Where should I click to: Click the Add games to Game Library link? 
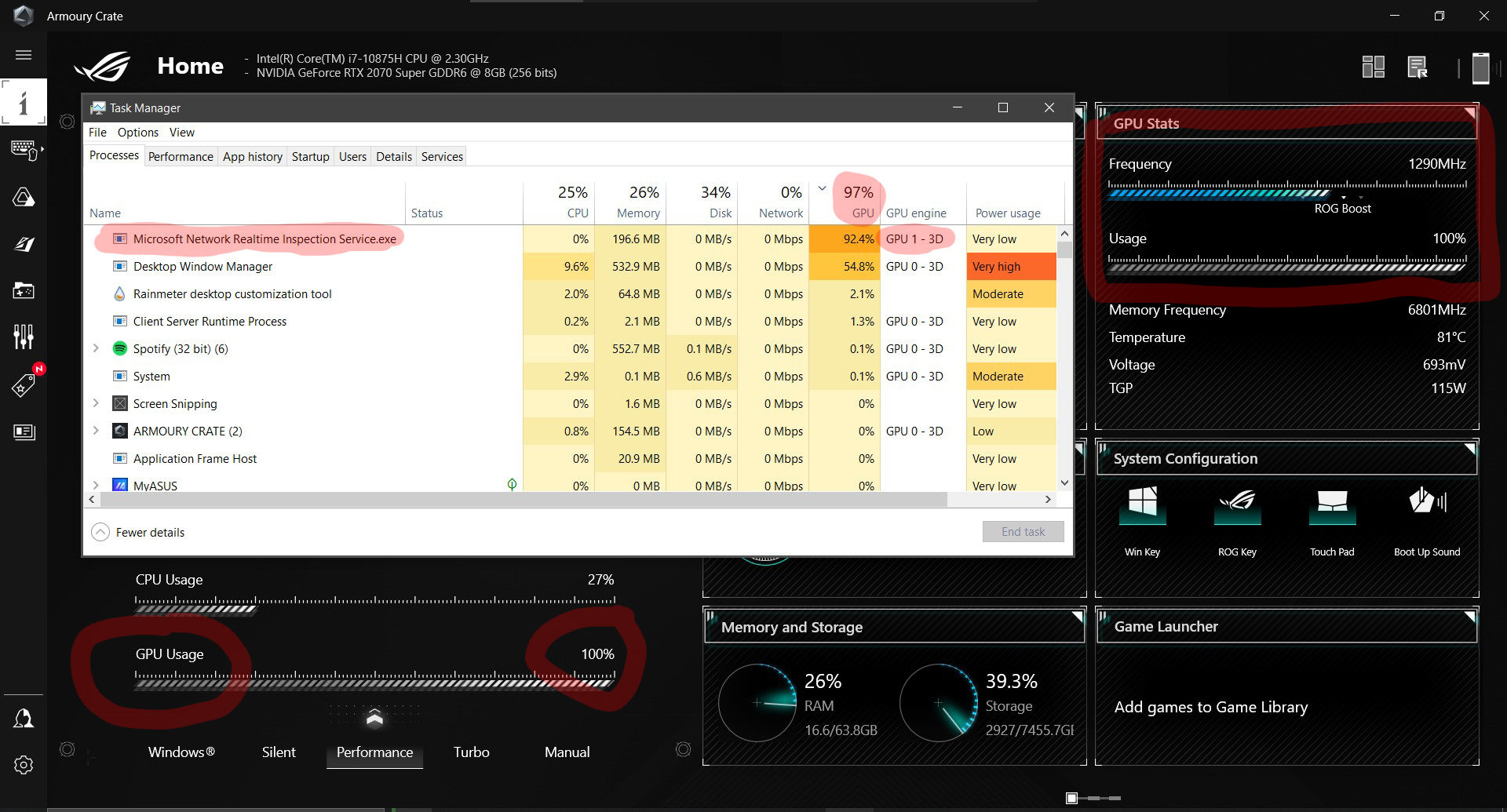[1210, 707]
